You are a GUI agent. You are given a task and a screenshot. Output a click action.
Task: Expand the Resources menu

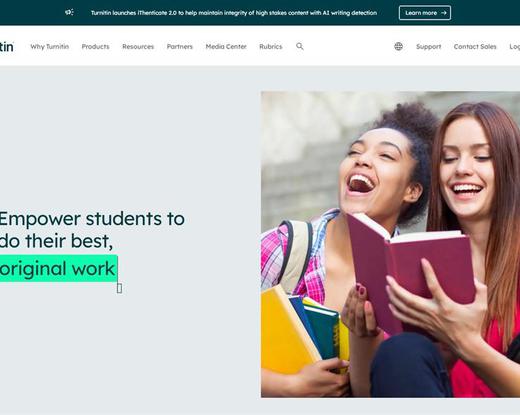[x=138, y=47]
